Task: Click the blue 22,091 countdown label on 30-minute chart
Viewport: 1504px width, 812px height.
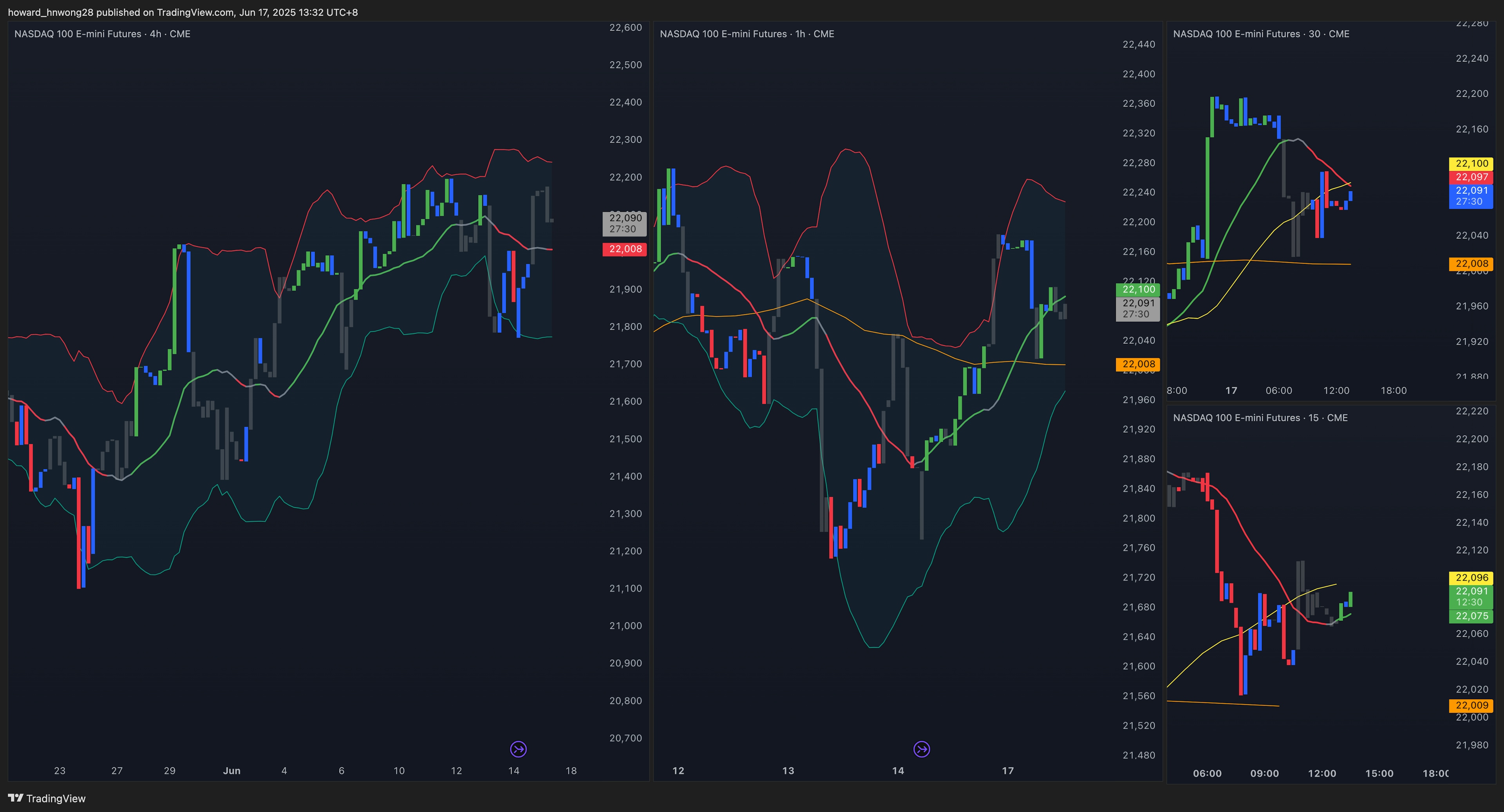Action: [1471, 196]
